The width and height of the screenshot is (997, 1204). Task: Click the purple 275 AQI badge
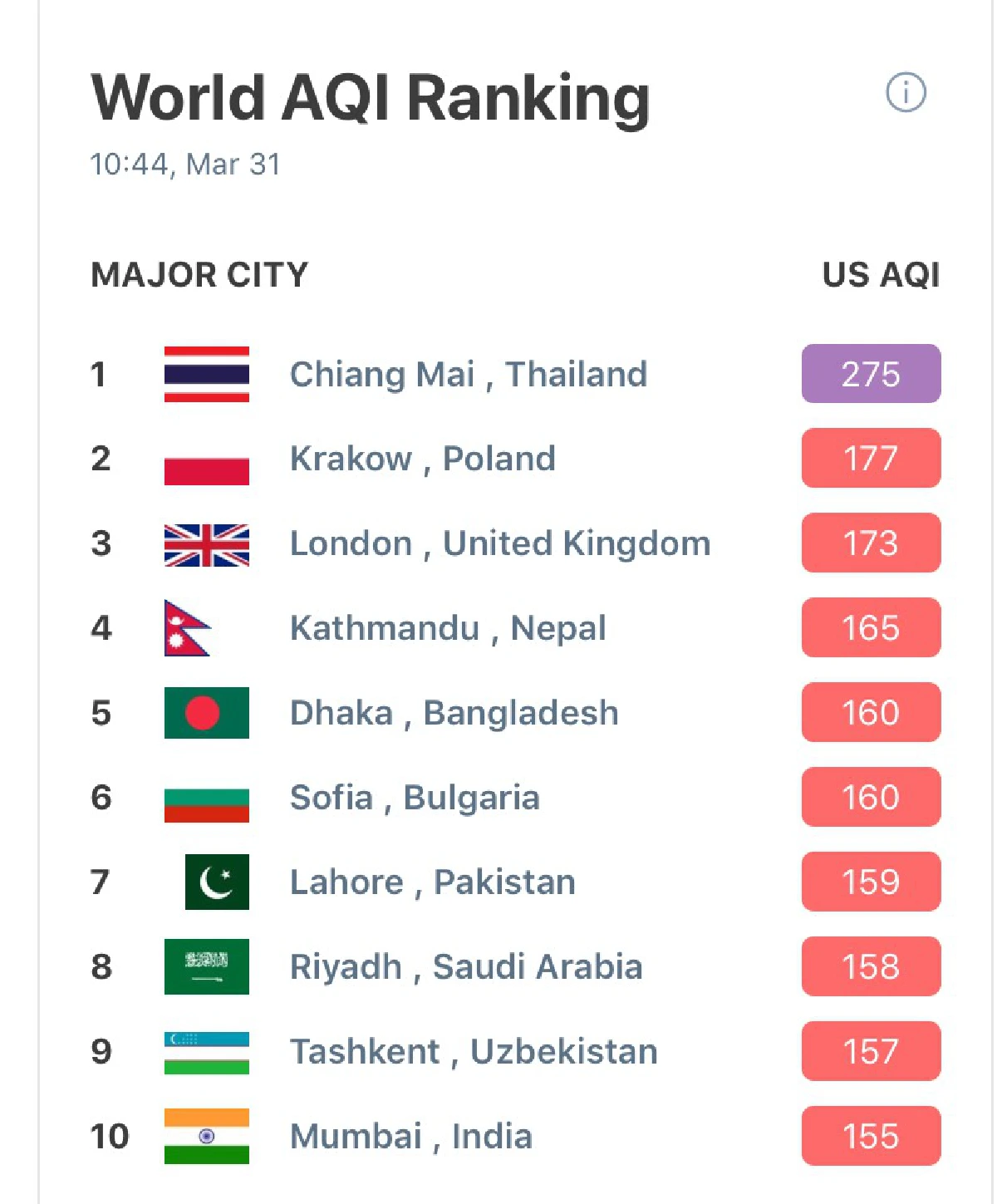(871, 374)
